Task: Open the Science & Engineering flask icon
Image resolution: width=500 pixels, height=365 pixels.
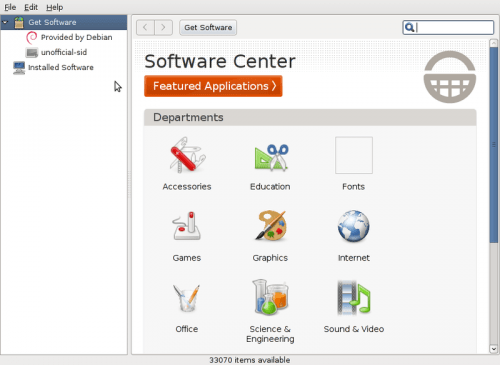Action: [x=270, y=297]
